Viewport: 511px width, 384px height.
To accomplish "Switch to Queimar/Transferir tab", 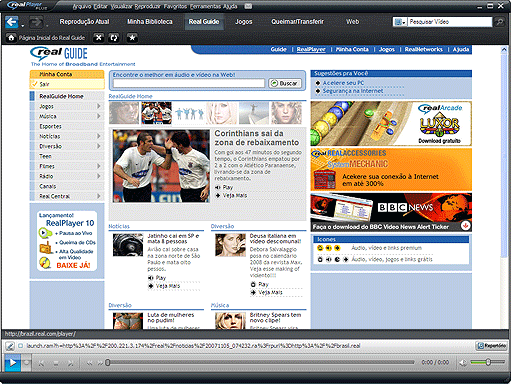I will pyautogui.click(x=297, y=22).
